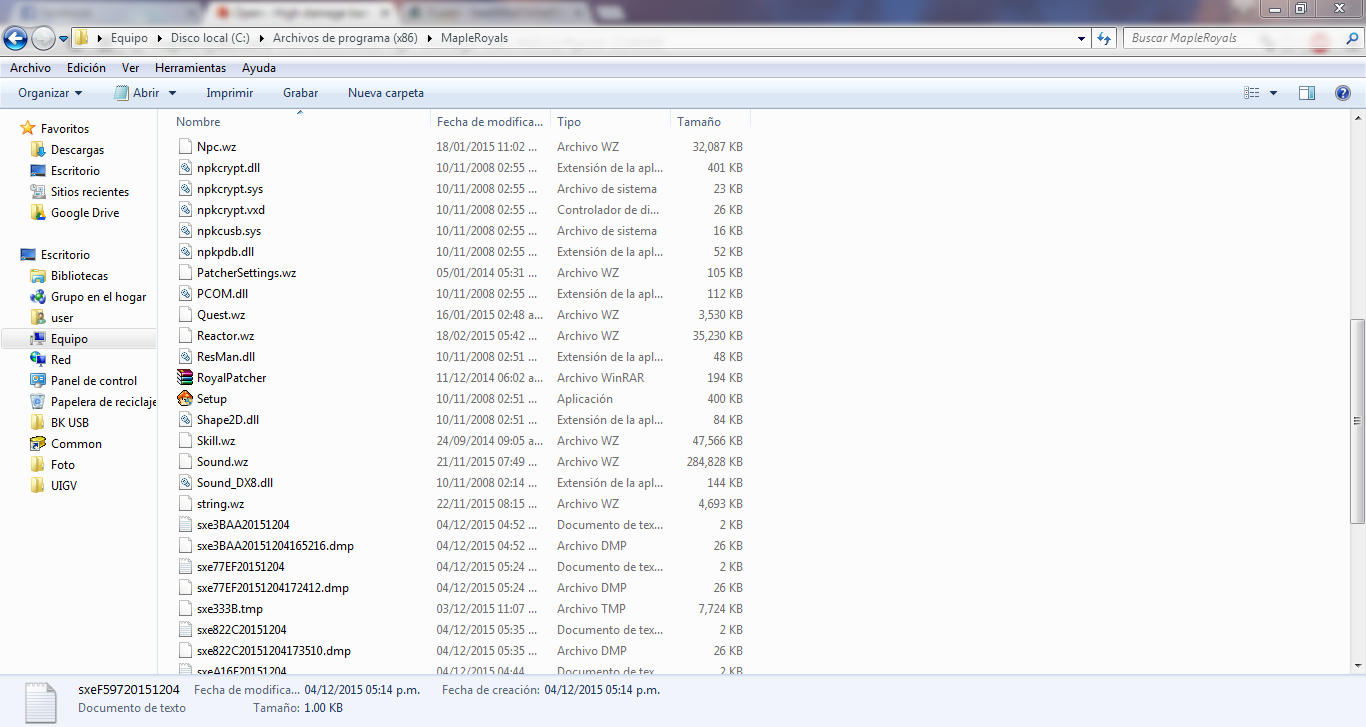Open the Herramientas menu

[x=190, y=68]
